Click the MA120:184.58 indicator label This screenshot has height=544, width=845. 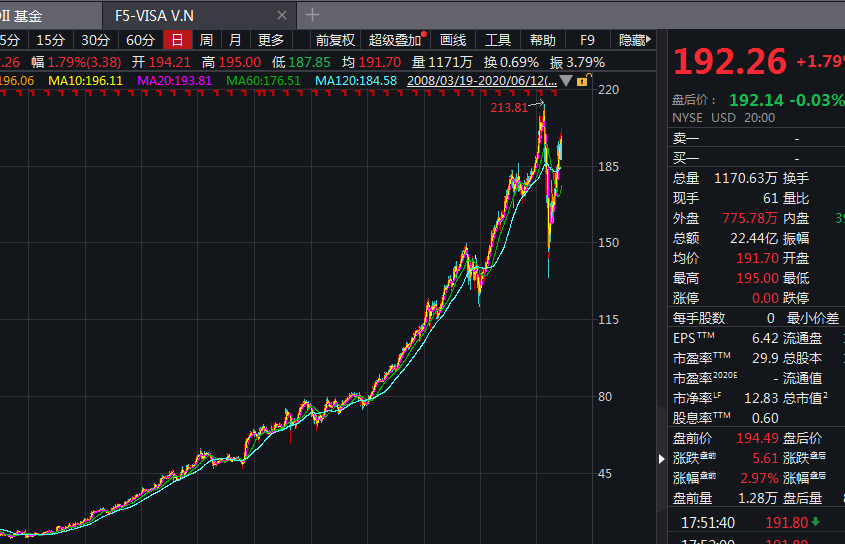coord(356,81)
